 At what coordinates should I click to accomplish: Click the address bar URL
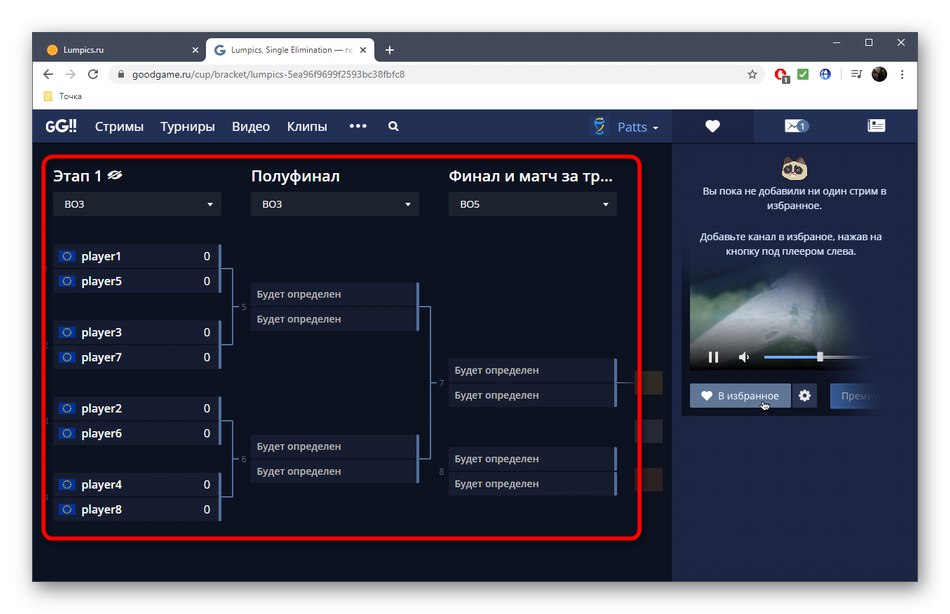(x=268, y=74)
